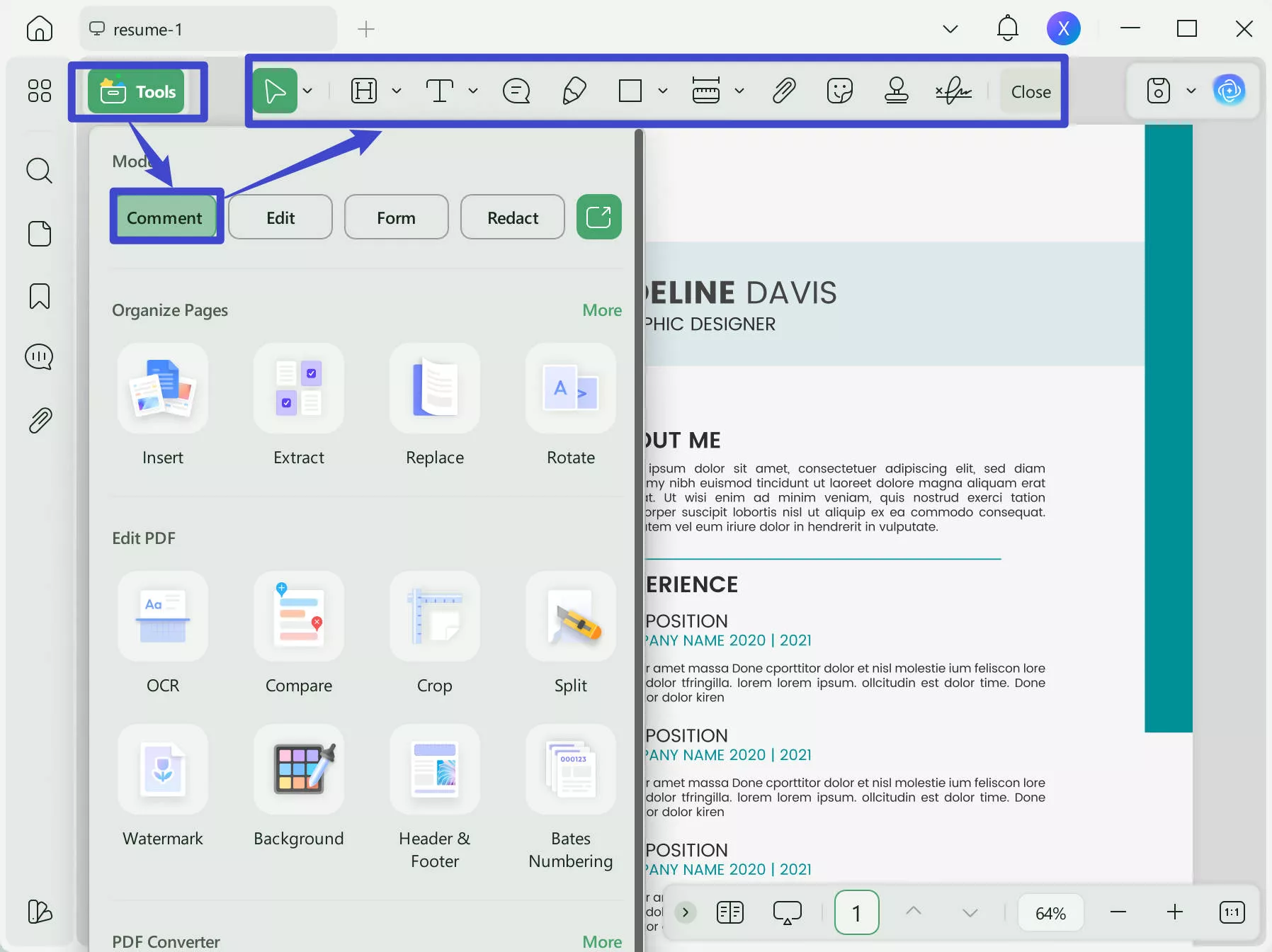
Task: Pick the Pencil drawing tool
Action: click(x=574, y=91)
